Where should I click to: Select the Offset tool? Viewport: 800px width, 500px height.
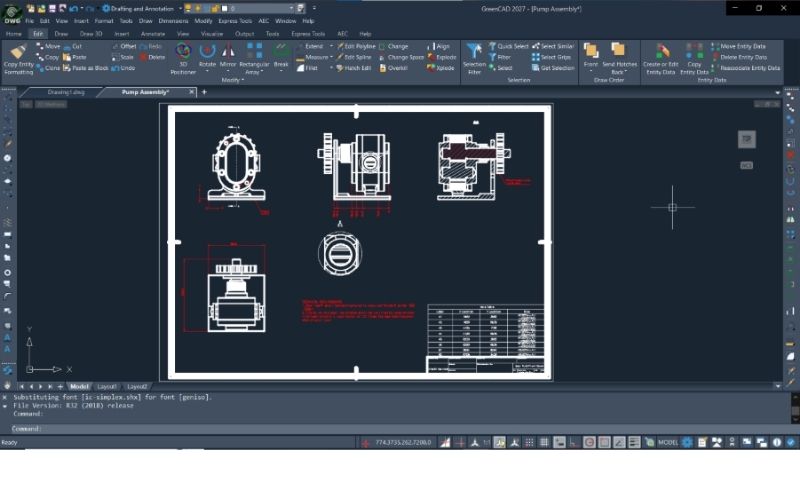pyautogui.click(x=124, y=46)
